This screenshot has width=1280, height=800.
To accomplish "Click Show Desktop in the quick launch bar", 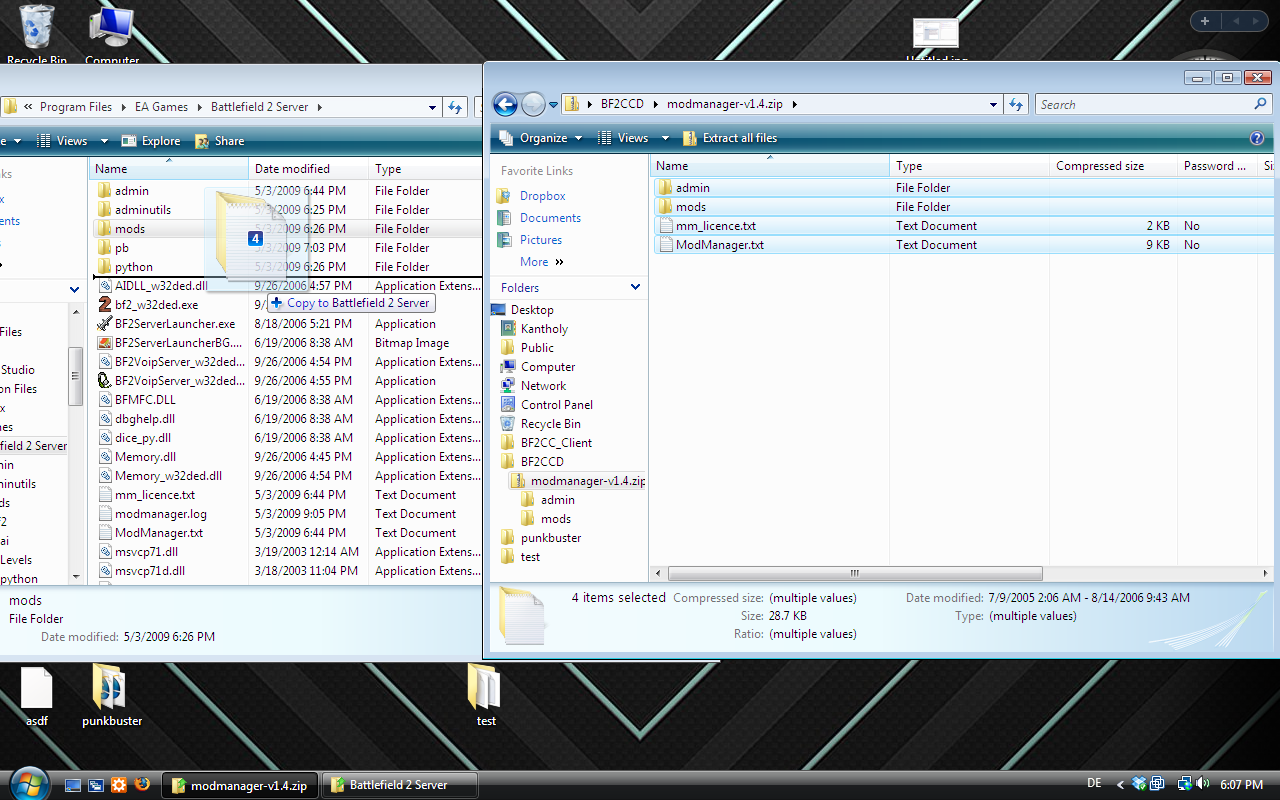I will tap(73, 785).
